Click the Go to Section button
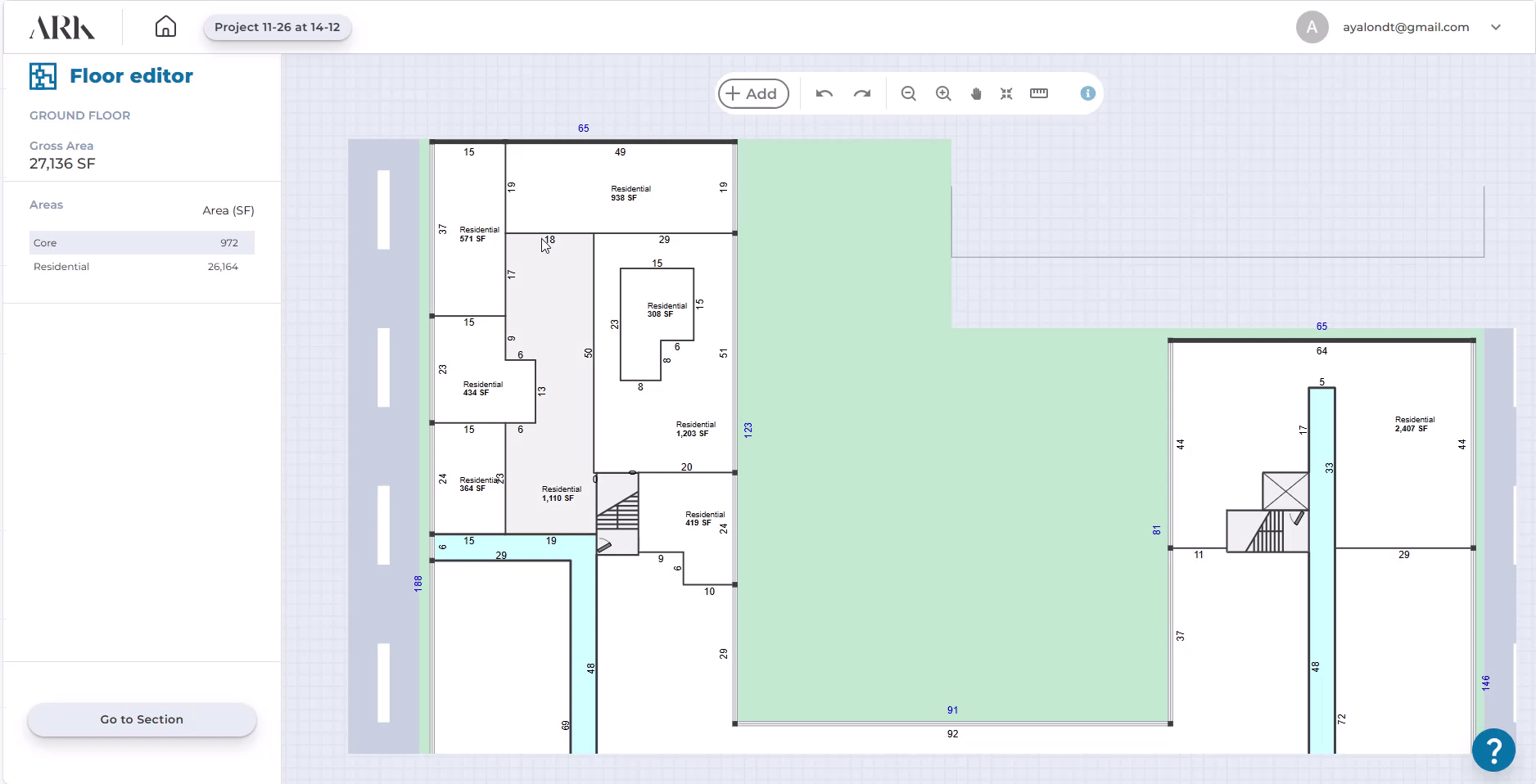This screenshot has height=784, width=1536. (x=142, y=719)
